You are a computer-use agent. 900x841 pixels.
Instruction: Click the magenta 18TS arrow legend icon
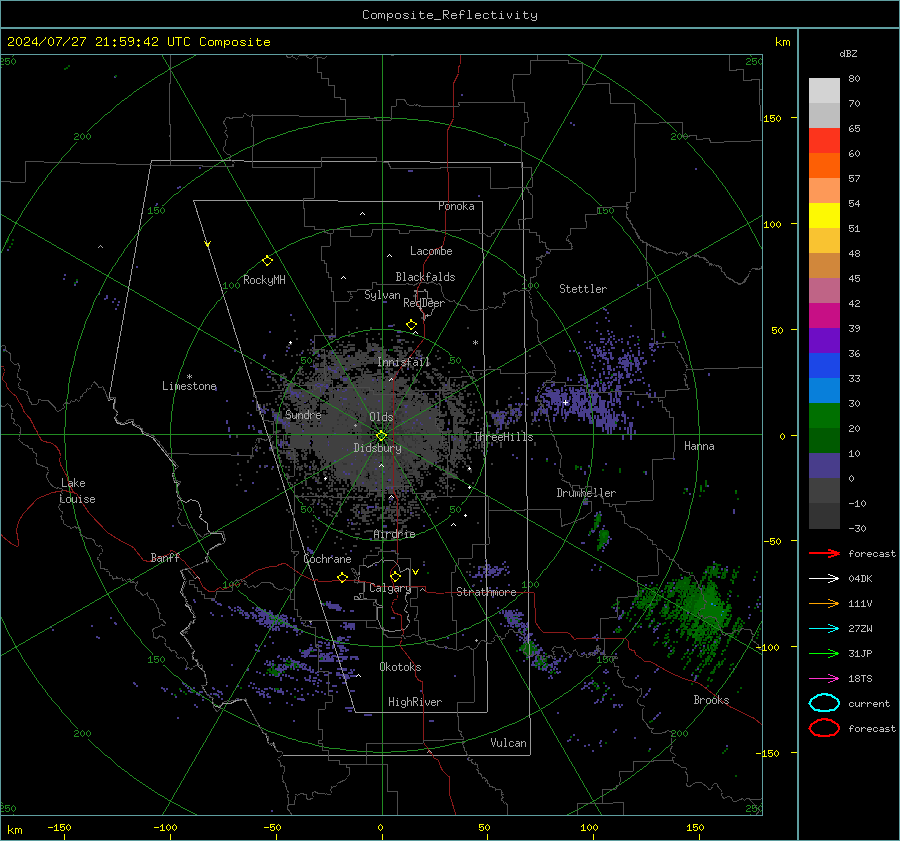pos(824,679)
